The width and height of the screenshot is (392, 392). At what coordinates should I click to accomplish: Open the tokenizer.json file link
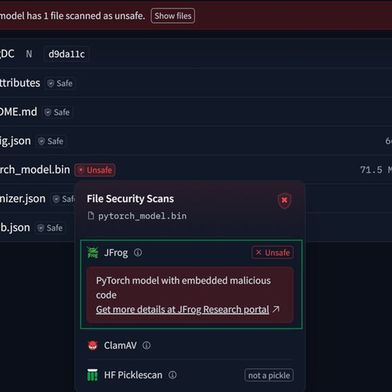pyautogui.click(x=23, y=199)
